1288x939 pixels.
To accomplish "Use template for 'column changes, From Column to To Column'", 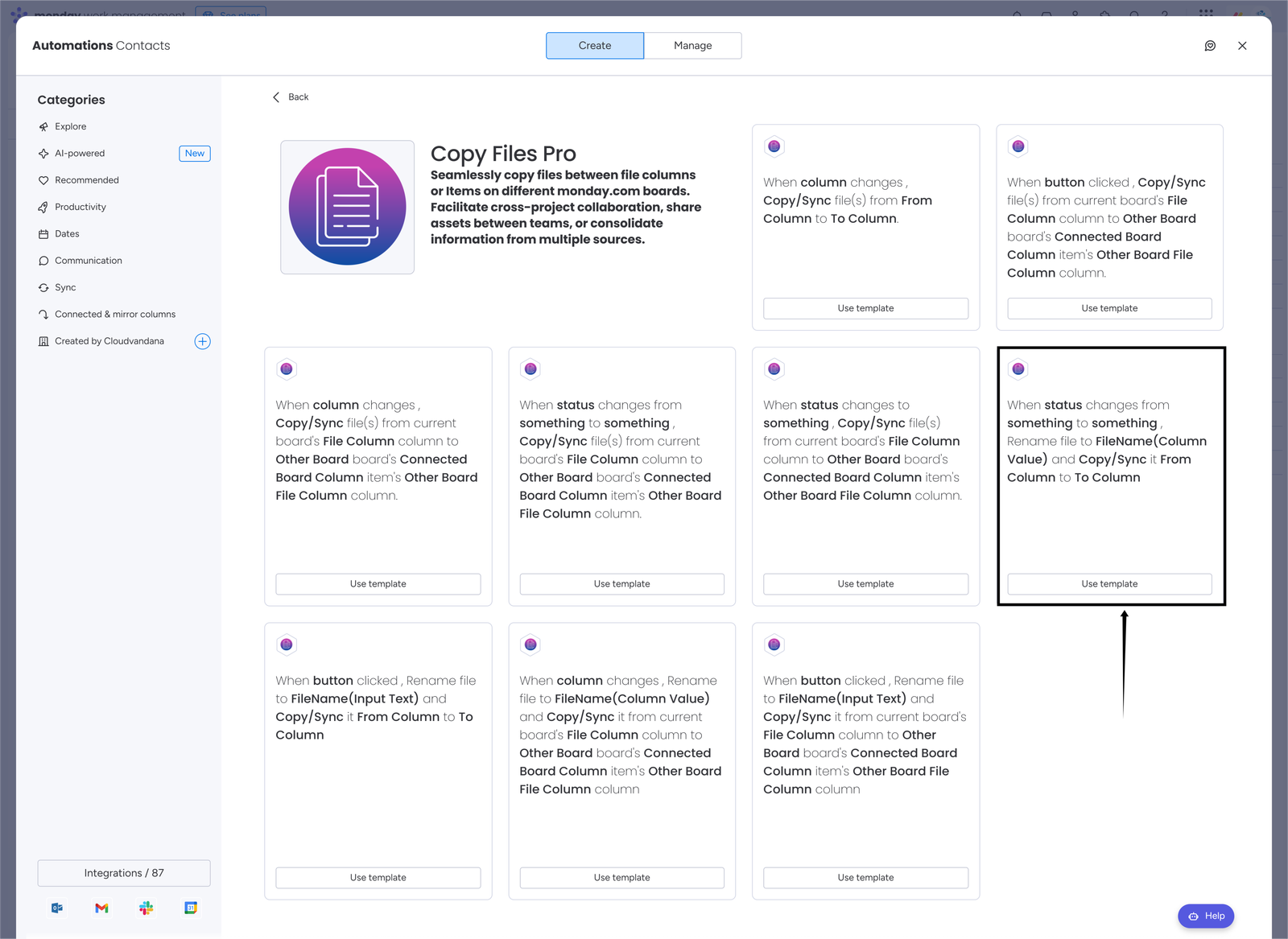I will (x=865, y=308).
